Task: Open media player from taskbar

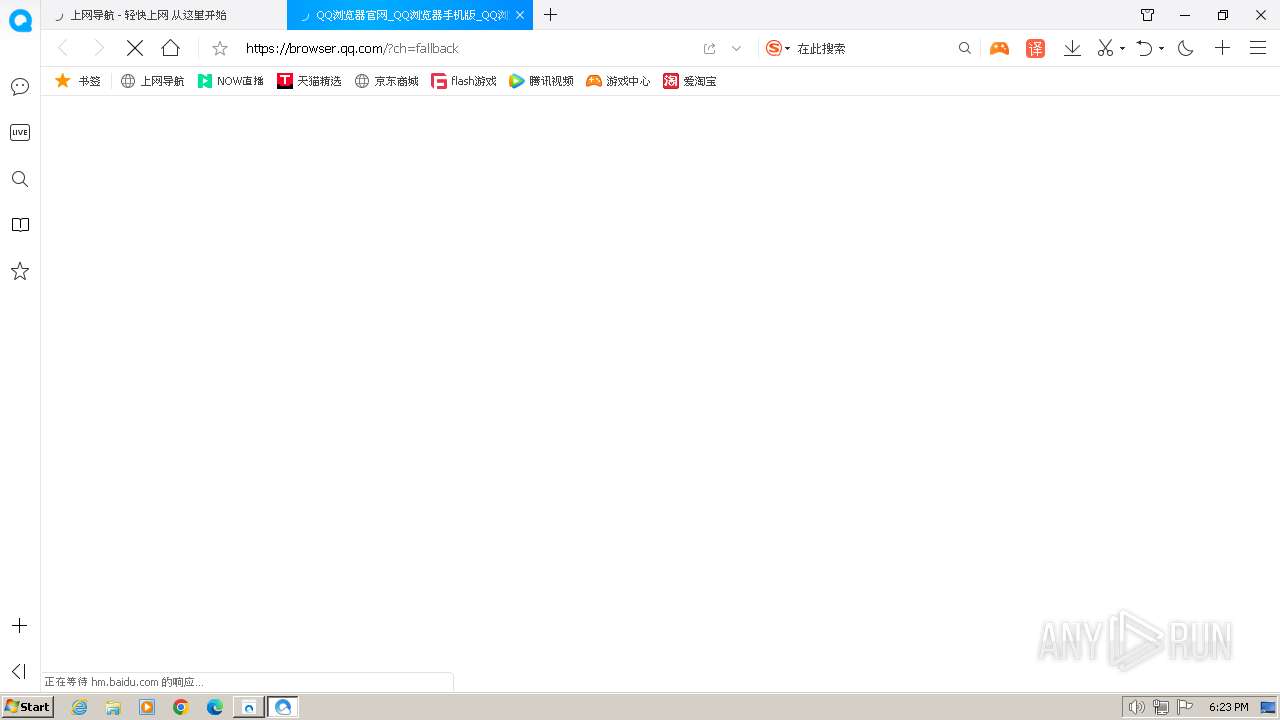Action: coord(147,707)
